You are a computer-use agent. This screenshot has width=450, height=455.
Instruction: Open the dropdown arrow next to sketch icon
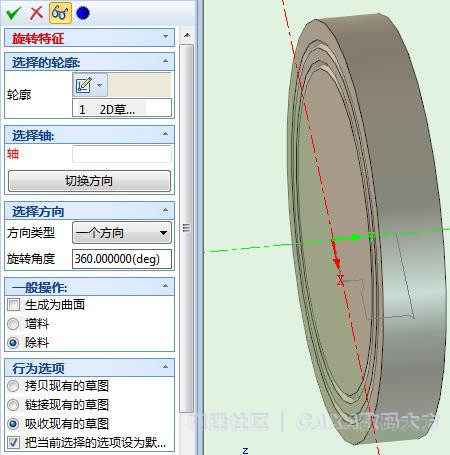[x=99, y=85]
